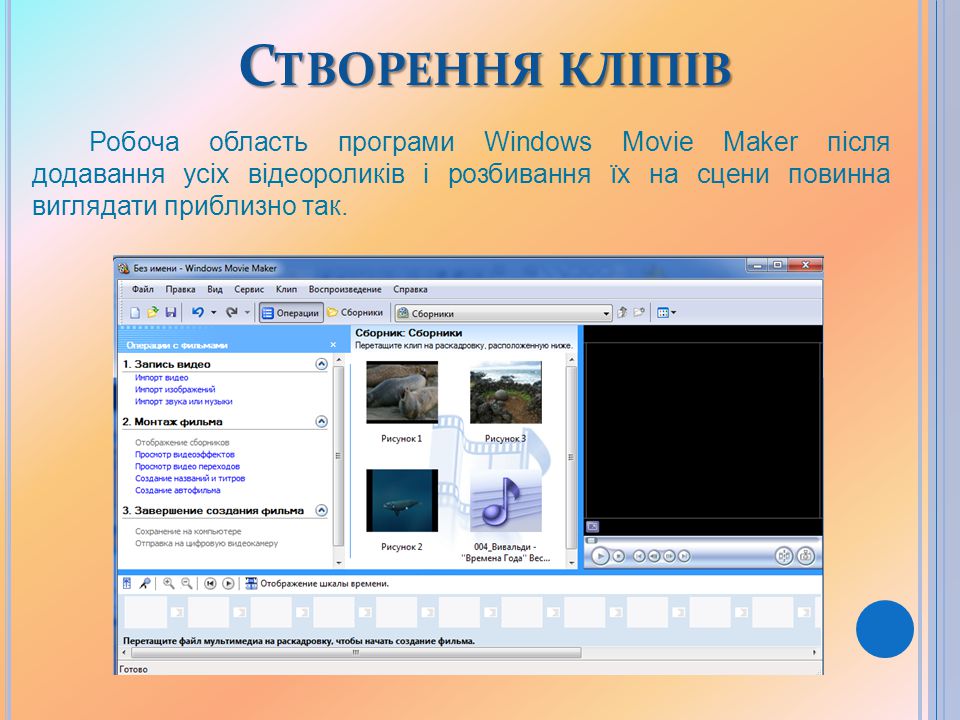Switch to Отображение шкалы времени view

click(317, 583)
